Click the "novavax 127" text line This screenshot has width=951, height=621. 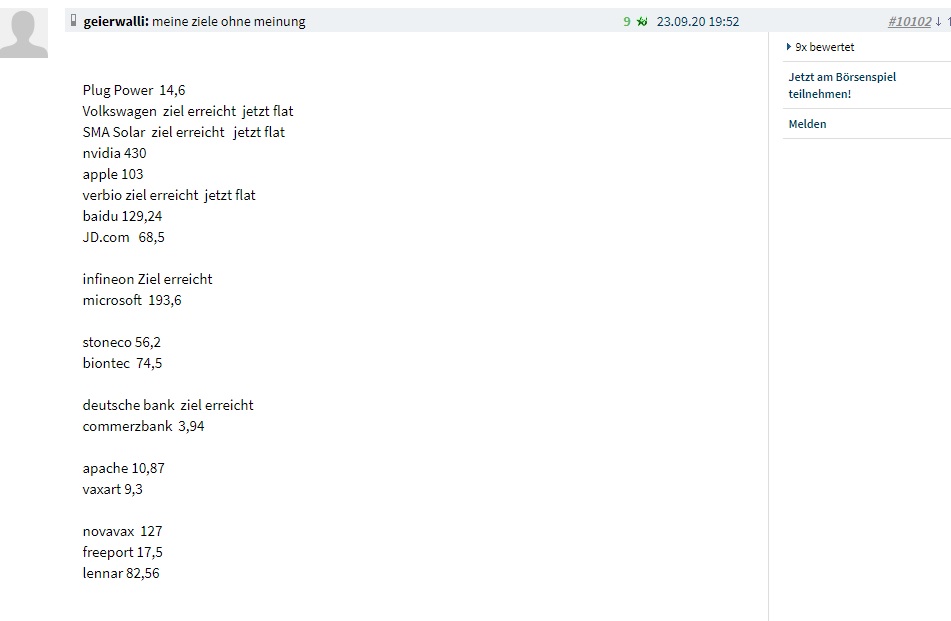point(122,531)
